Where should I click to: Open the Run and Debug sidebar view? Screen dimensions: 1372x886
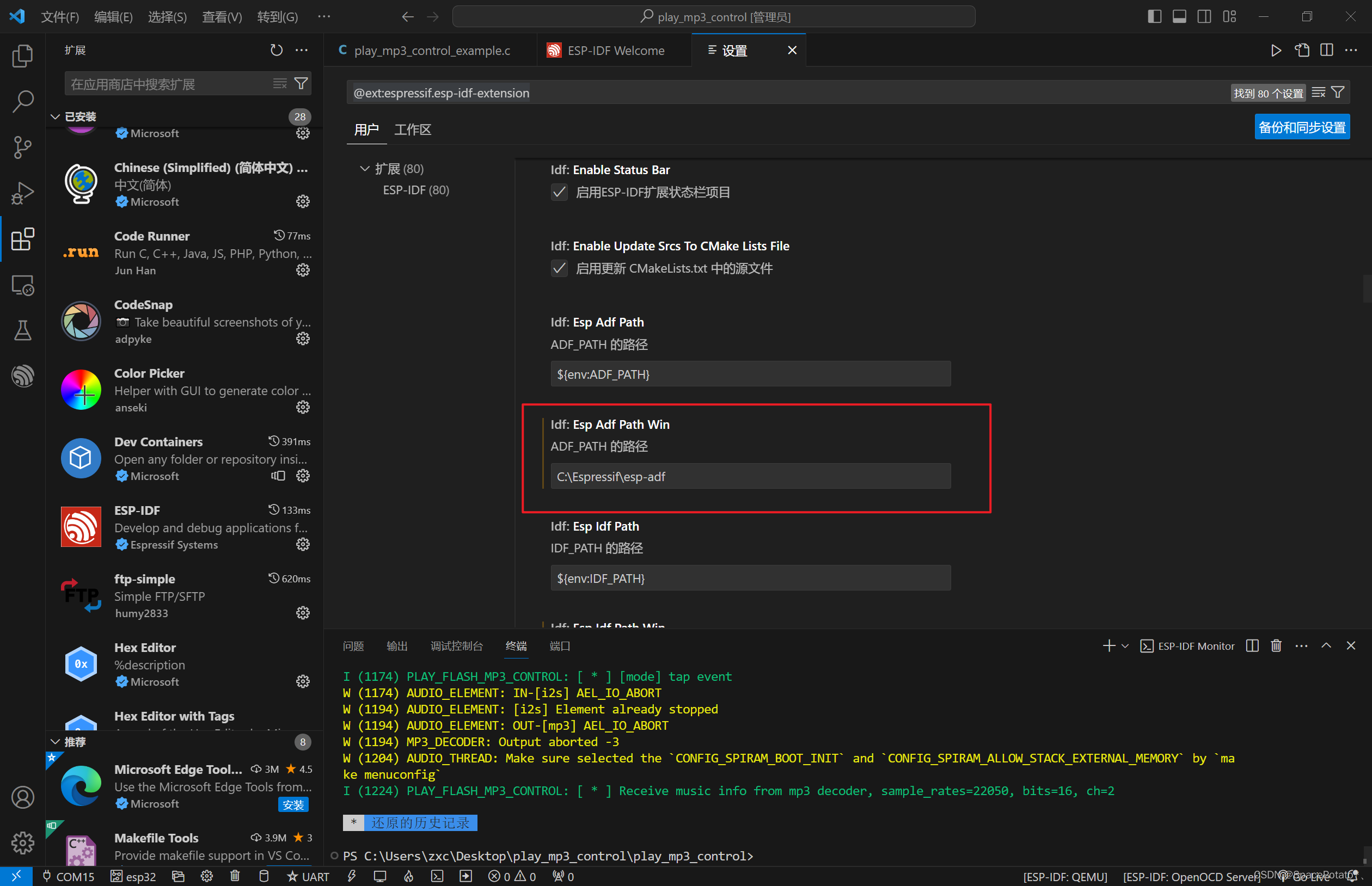(x=22, y=193)
